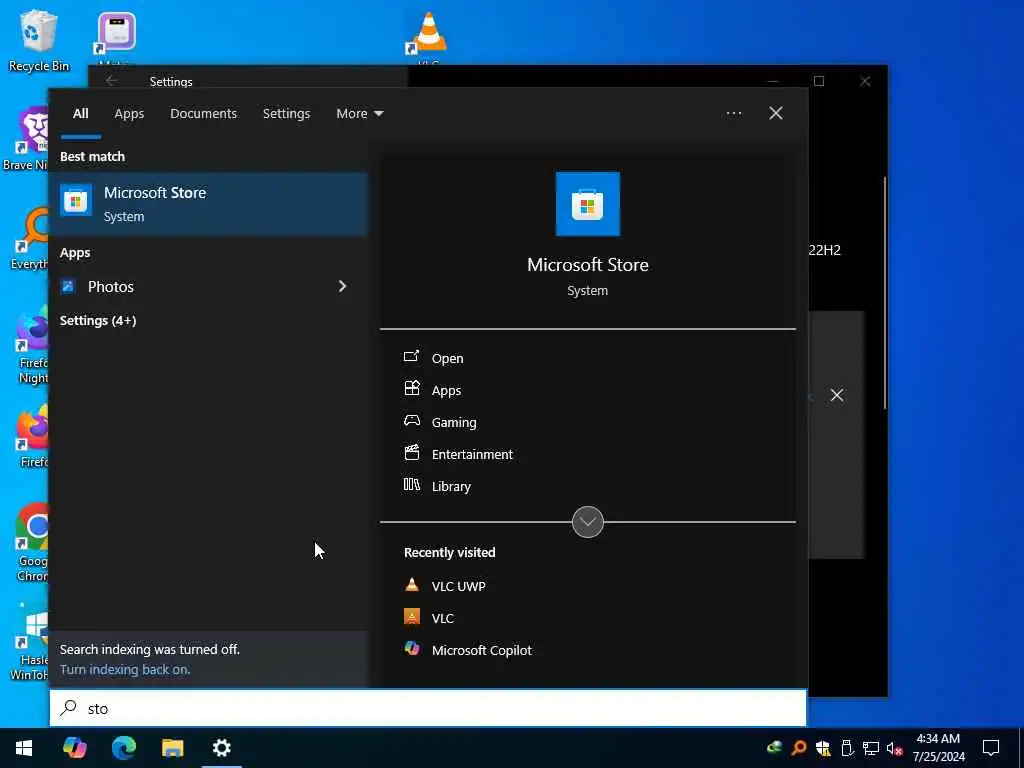1024x768 pixels.
Task: Open File Explorer from the taskbar
Action: pos(172,747)
